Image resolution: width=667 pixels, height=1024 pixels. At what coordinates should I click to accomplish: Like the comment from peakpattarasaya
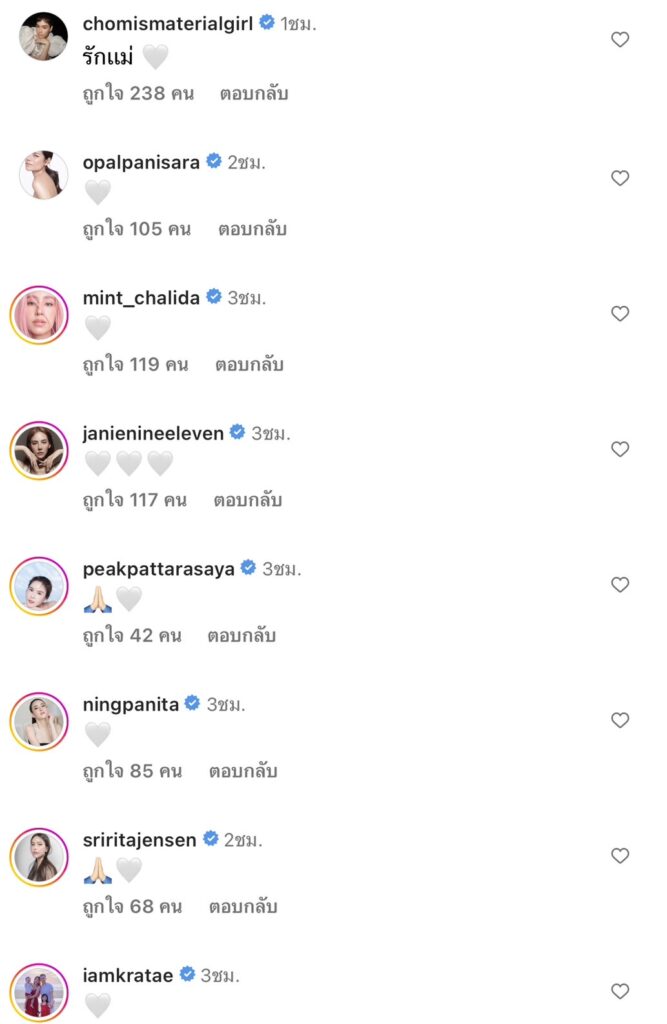(x=620, y=585)
